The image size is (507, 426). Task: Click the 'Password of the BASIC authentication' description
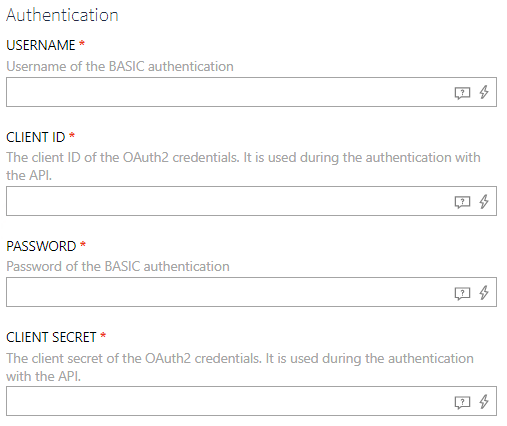(x=118, y=267)
